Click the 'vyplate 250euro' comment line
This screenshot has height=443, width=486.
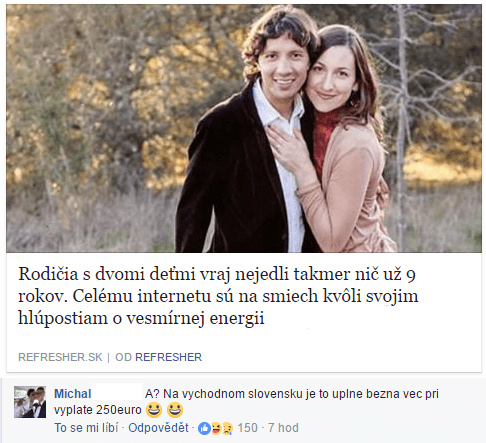pos(98,410)
